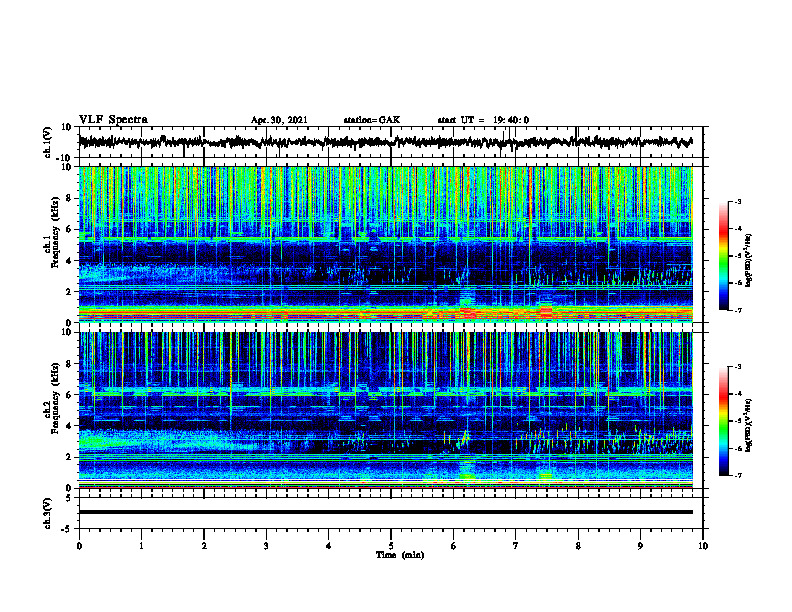Viewport: 792px width, 612px height.
Task: Click time axis tick label '0'
Action: pos(79,546)
